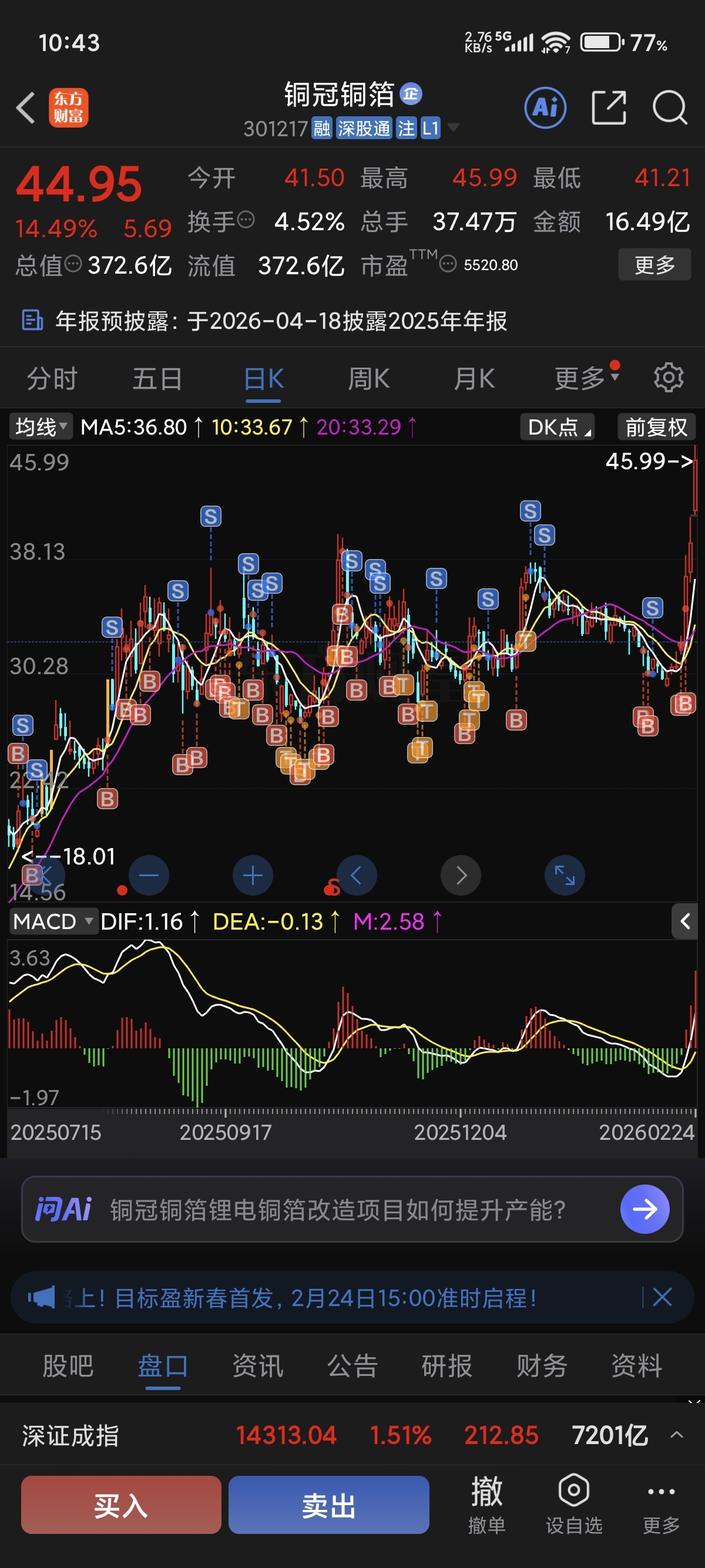The height and width of the screenshot is (1568, 705).
Task: Tap the 总值 info circle icon
Action: (73, 264)
